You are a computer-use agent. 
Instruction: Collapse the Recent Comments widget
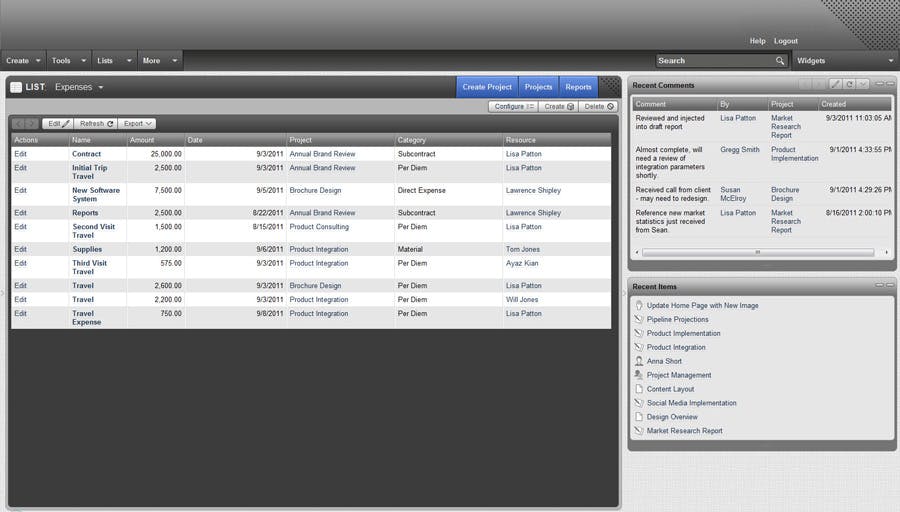(x=879, y=84)
